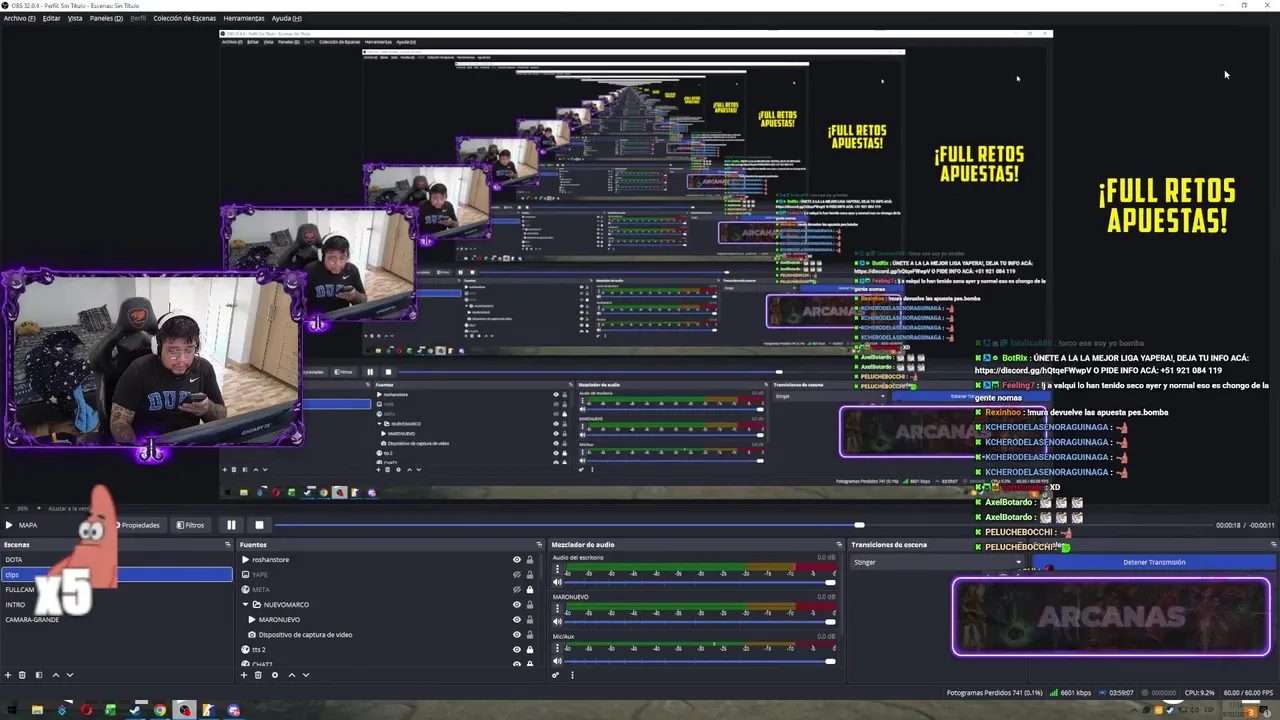Viewport: 1280px width, 720px height.
Task: Move scene up with arrow icon
Action: coord(55,675)
